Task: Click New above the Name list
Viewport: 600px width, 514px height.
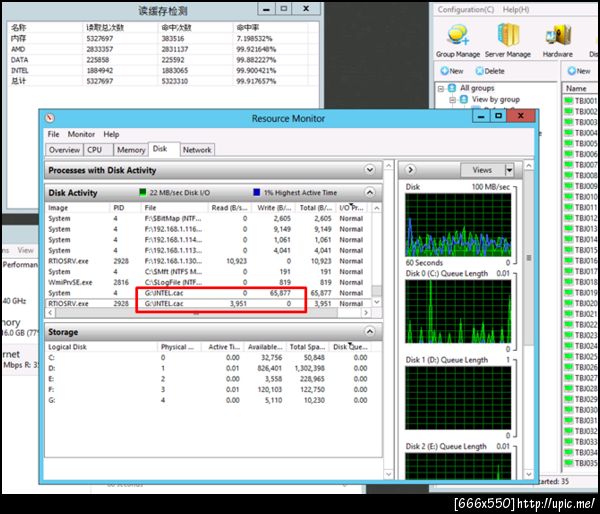Action: (x=579, y=71)
